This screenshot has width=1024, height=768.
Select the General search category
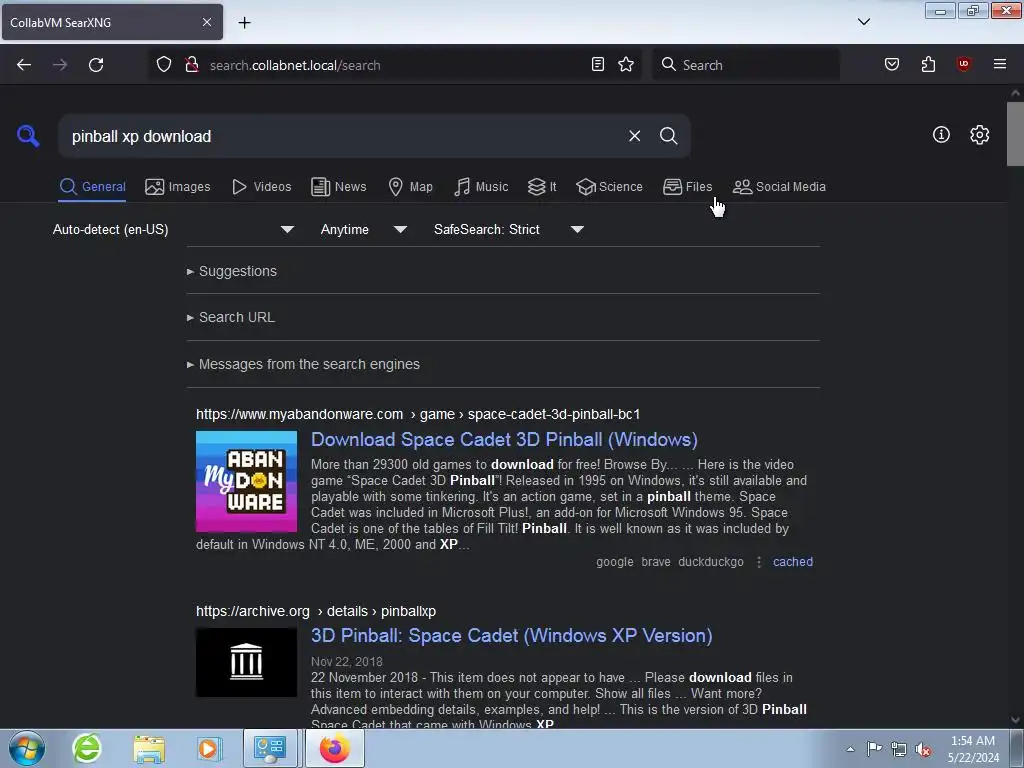click(x=92, y=187)
